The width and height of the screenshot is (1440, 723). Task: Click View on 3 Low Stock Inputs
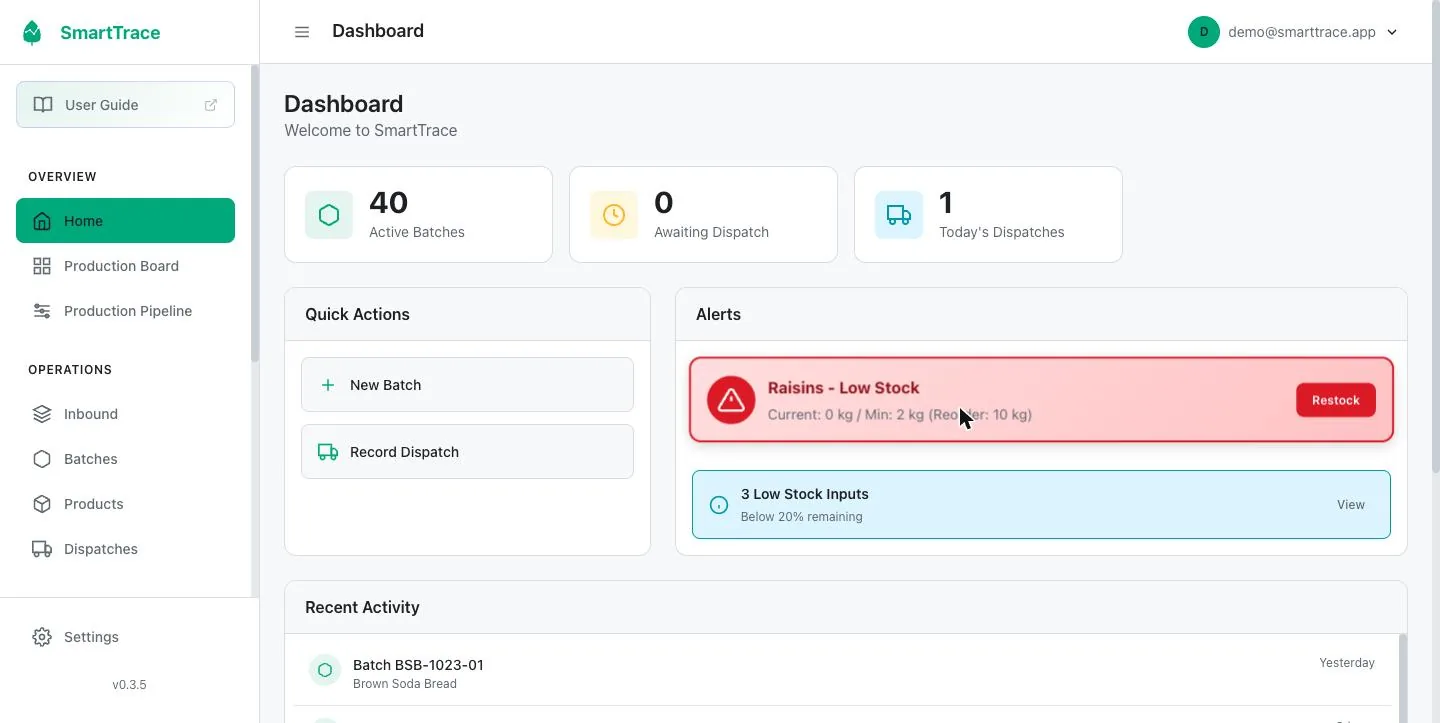point(1351,505)
